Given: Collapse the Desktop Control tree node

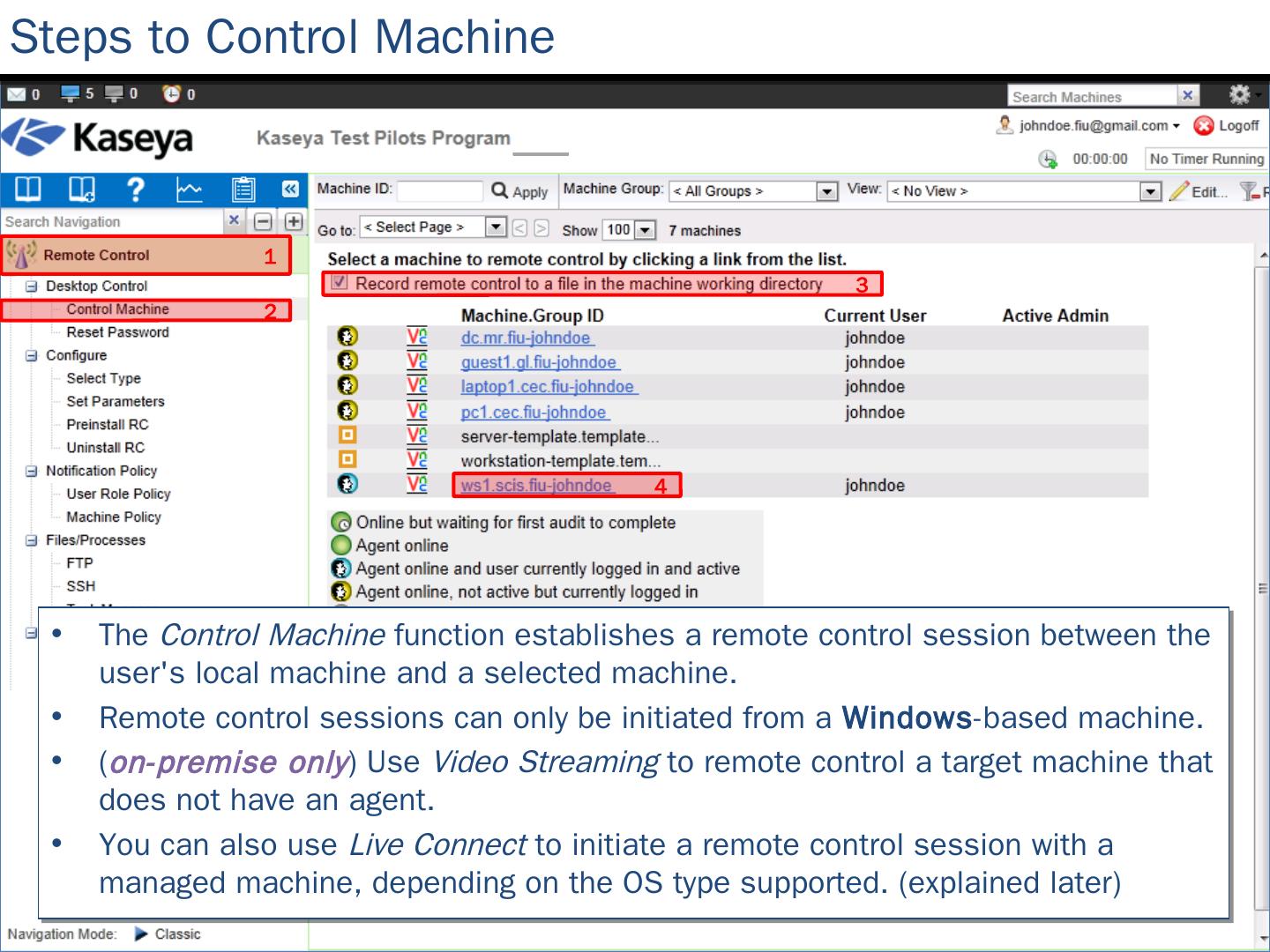Looking at the screenshot, I should [32, 286].
